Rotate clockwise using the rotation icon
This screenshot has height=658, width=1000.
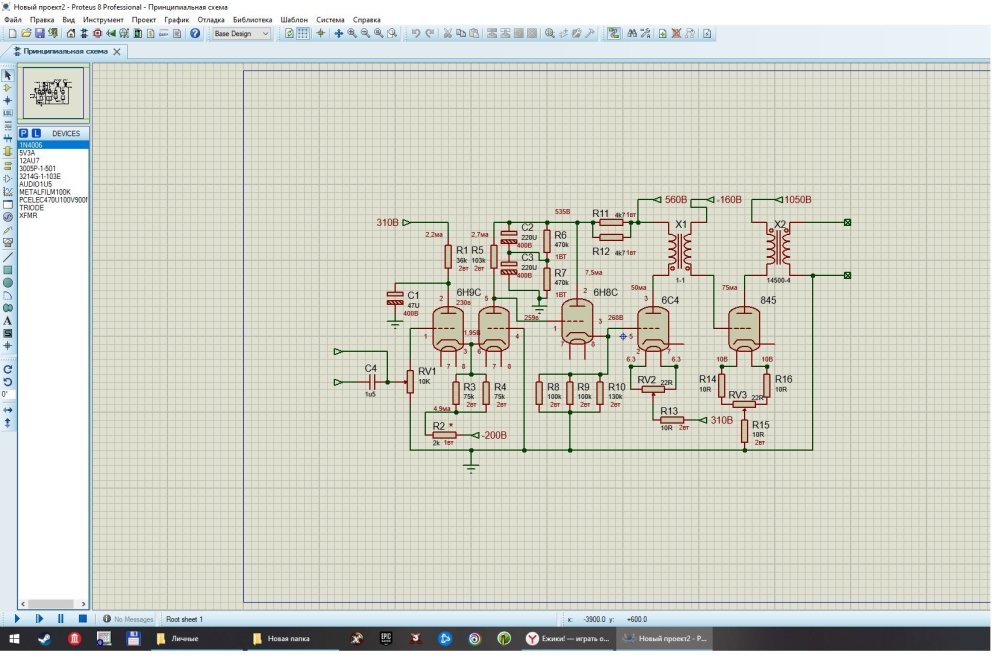click(x=8, y=369)
